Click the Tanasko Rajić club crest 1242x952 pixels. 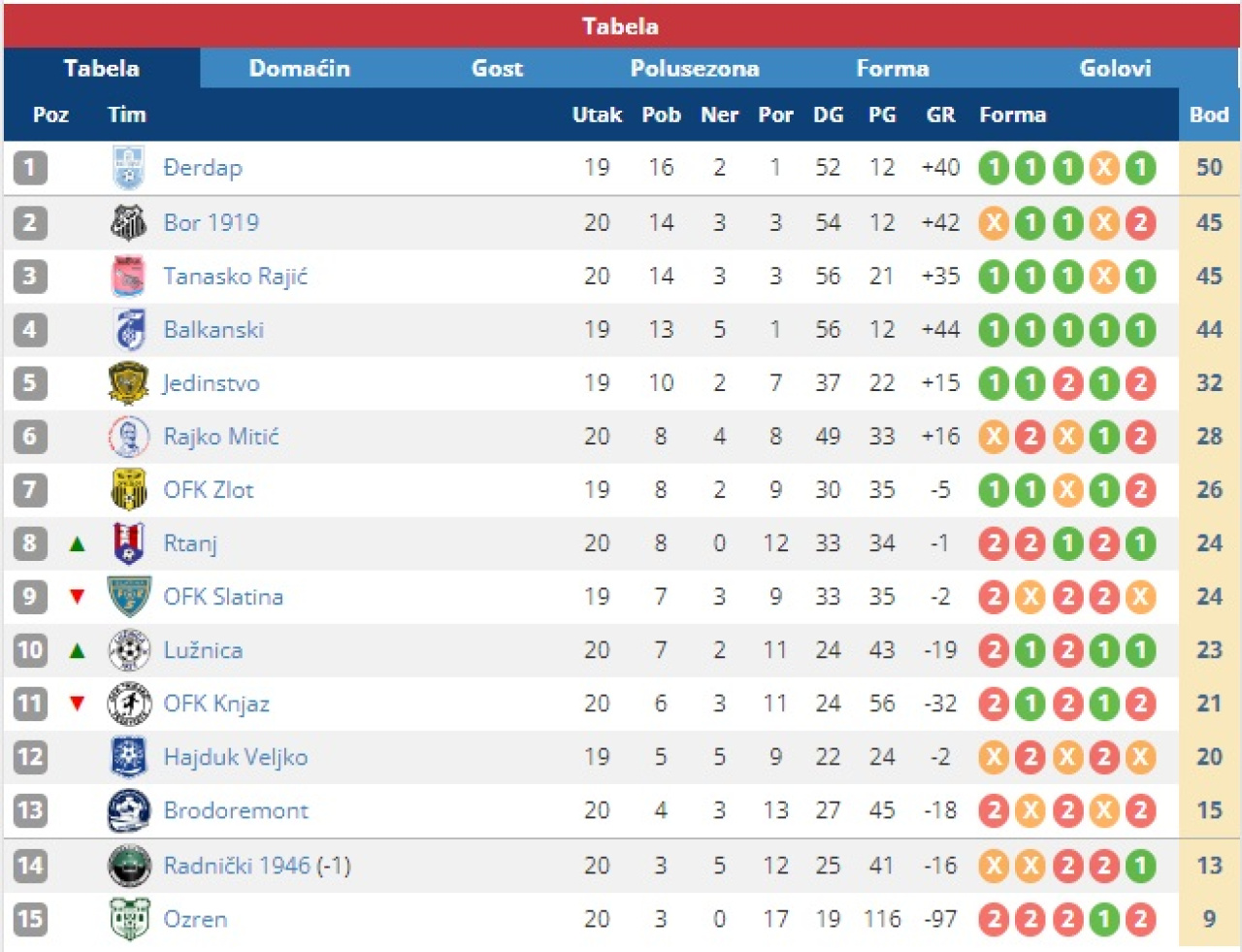128,277
